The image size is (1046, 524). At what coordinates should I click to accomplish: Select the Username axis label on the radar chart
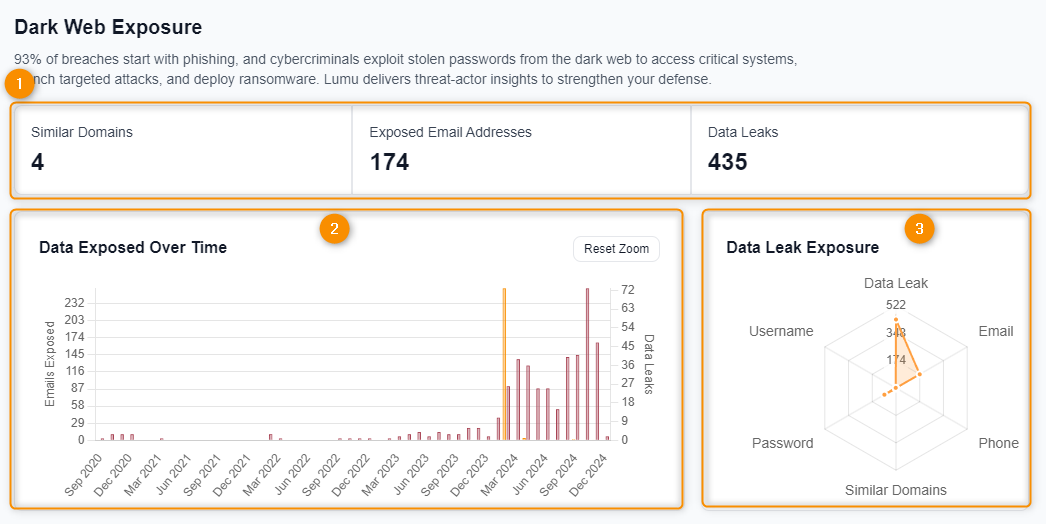point(781,331)
